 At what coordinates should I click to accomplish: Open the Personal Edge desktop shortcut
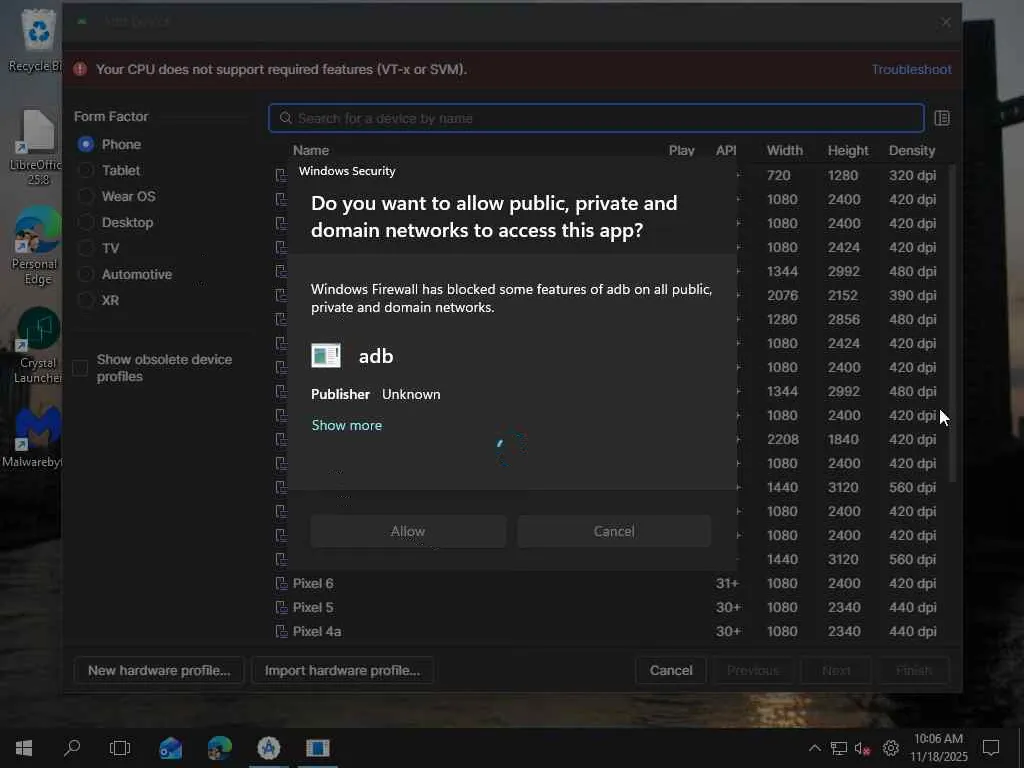(x=37, y=247)
